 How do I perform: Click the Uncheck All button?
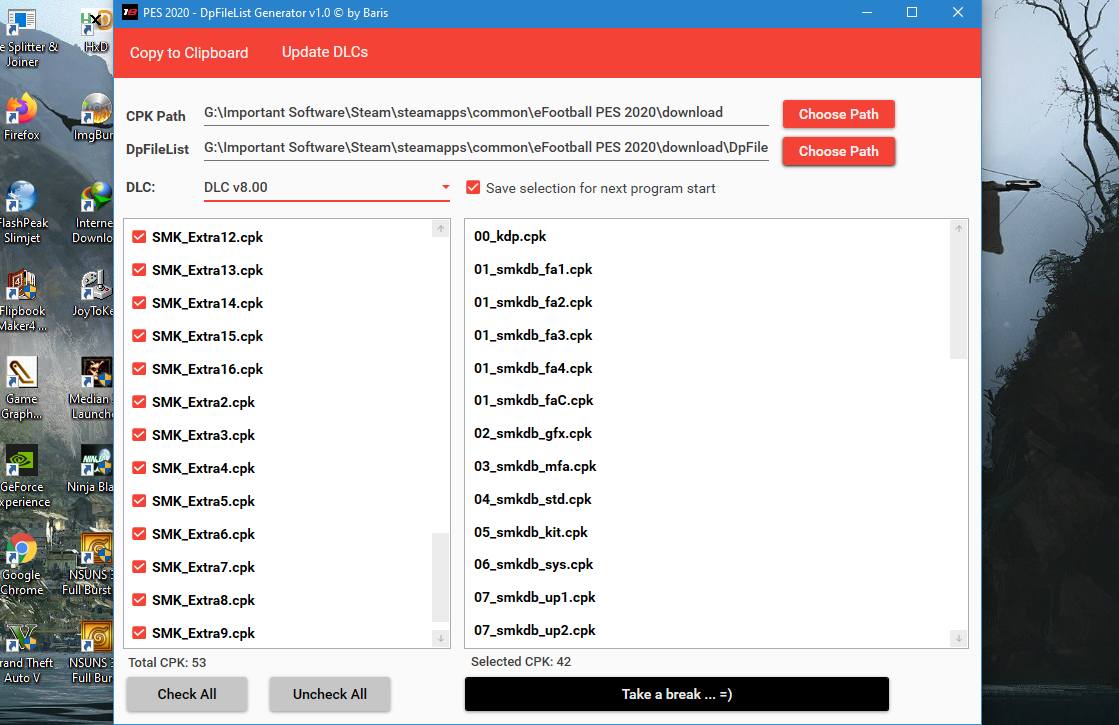point(330,694)
